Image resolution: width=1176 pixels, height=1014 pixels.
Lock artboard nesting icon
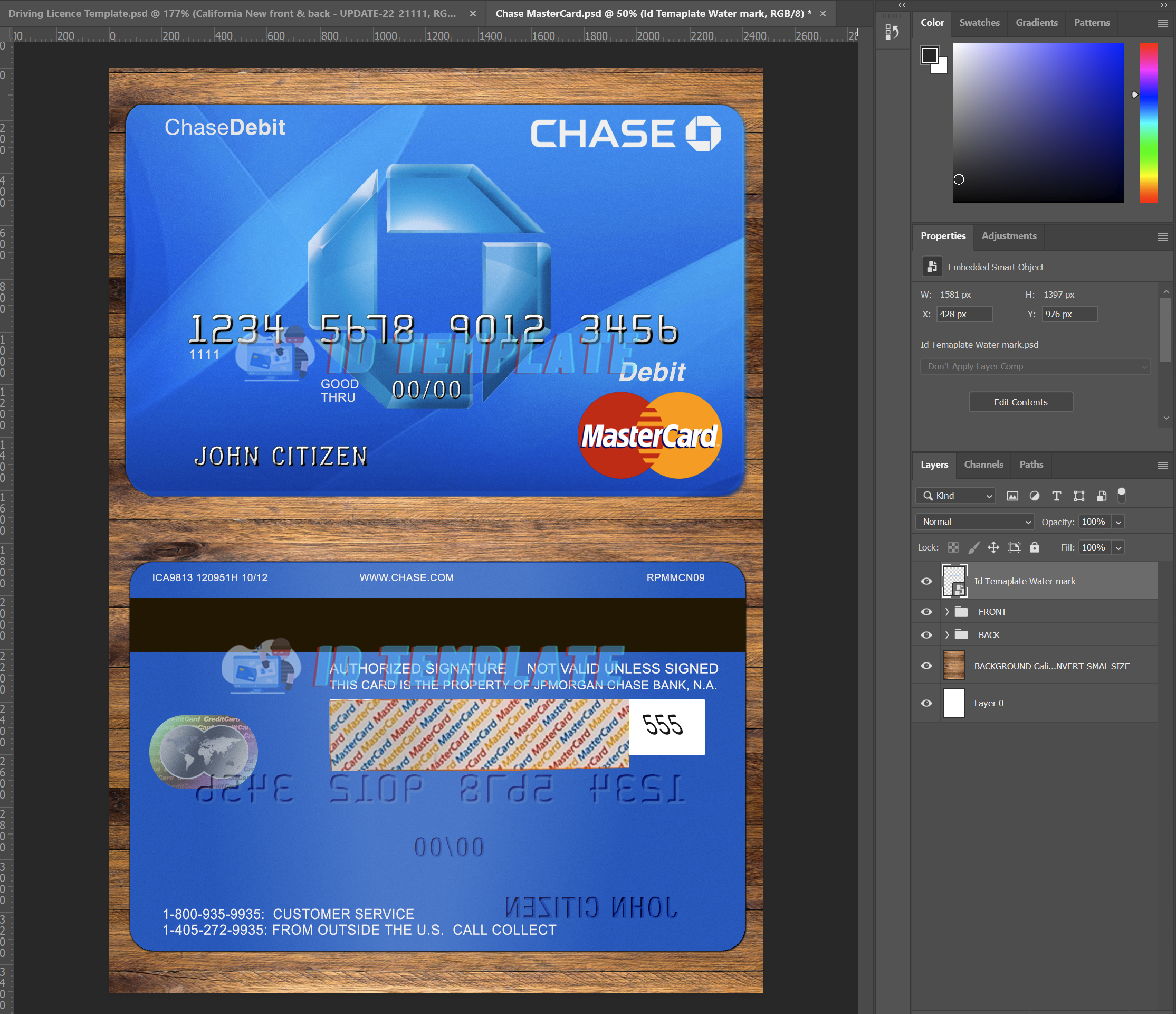1014,547
